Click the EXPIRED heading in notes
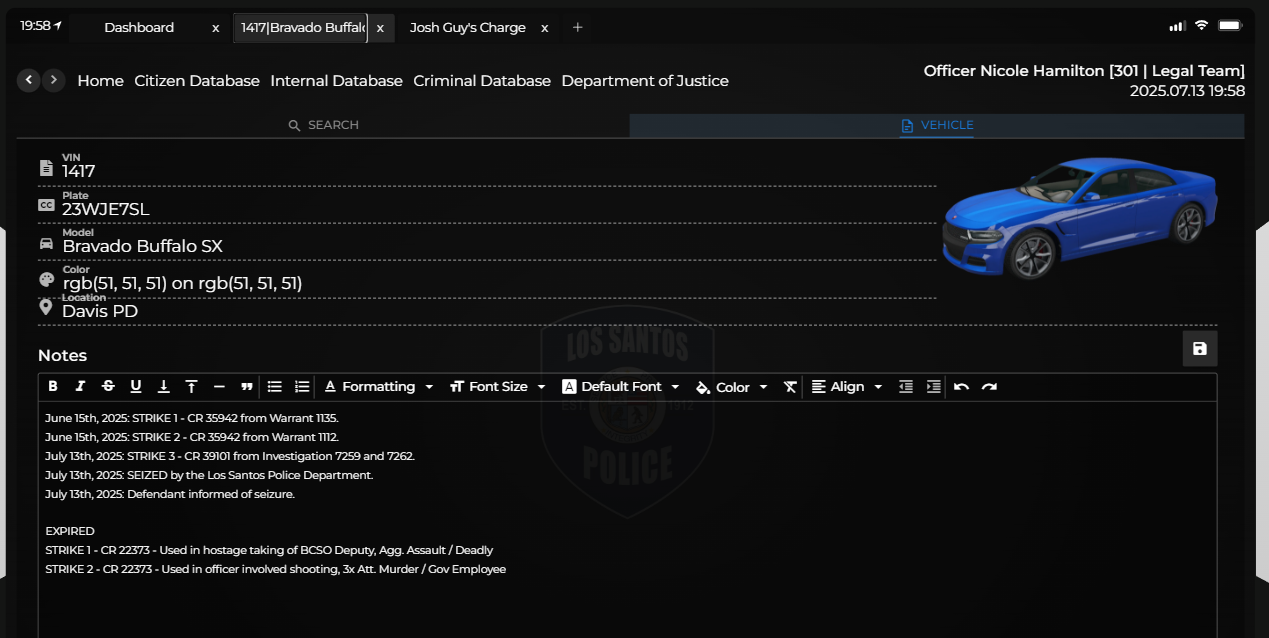 point(70,531)
